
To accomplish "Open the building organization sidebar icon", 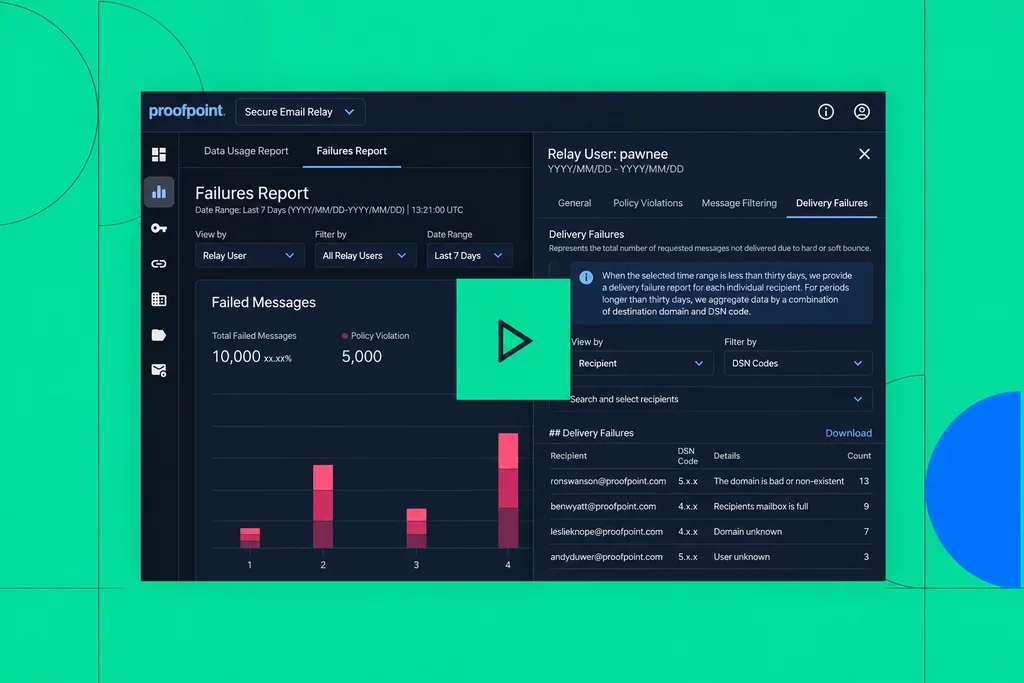I will pos(159,299).
